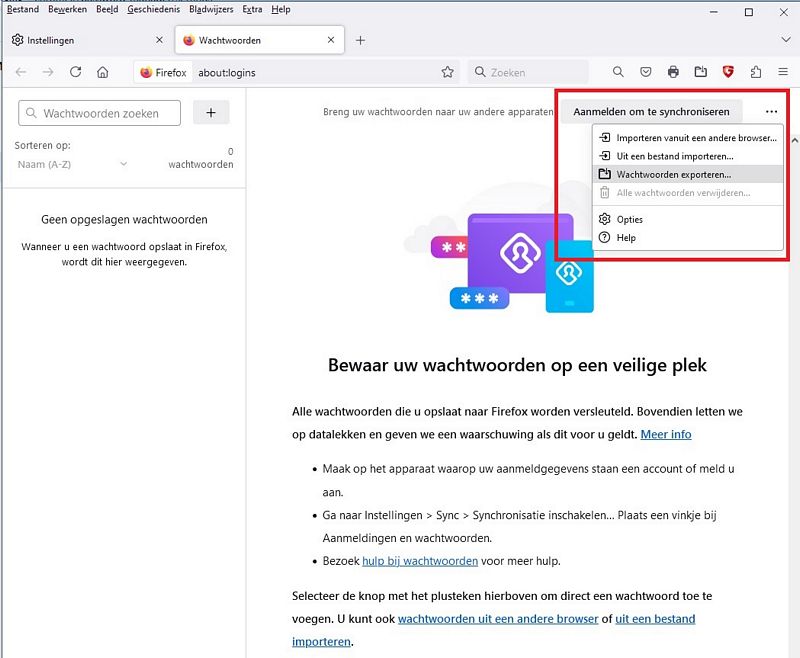Click the Back navigation arrow

21,72
